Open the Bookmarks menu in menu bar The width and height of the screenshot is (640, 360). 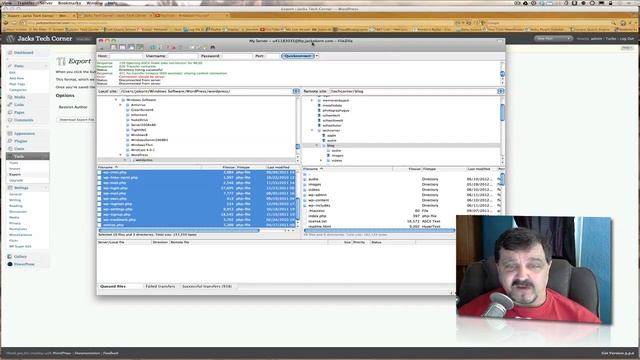point(69,3)
